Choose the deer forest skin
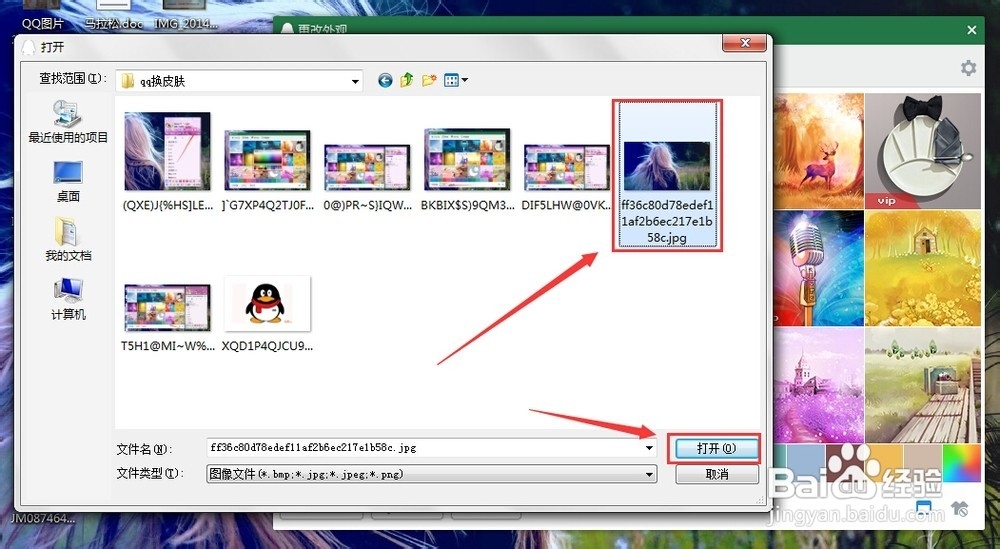Viewport: 1000px width, 549px height. (x=819, y=151)
